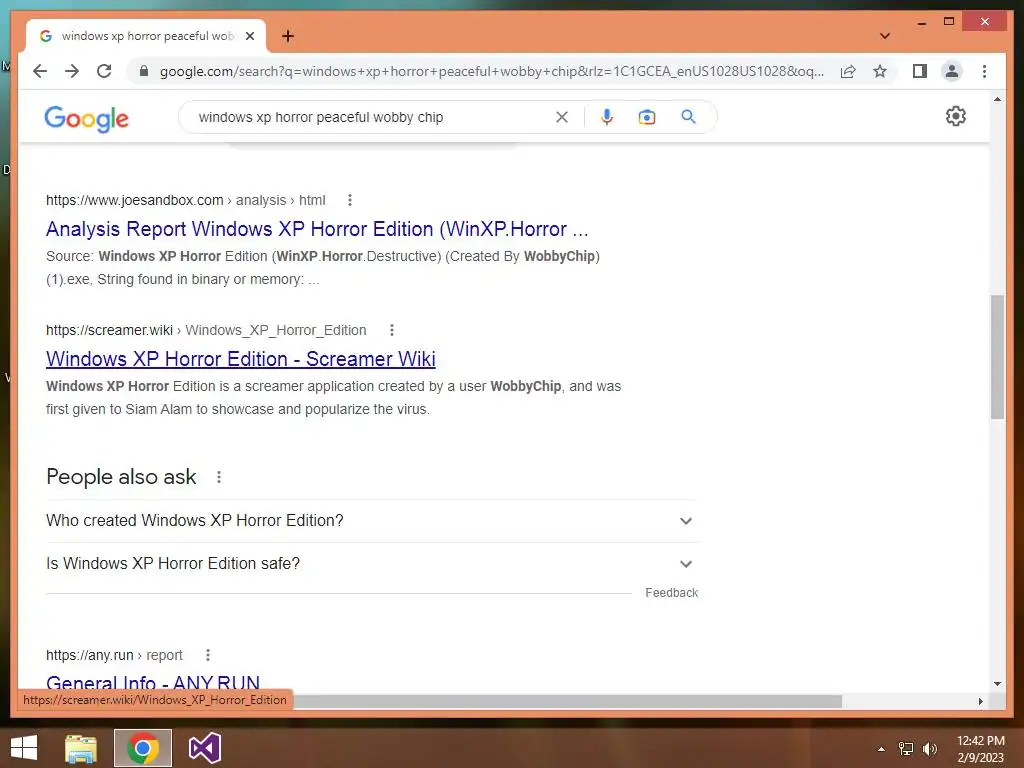The image size is (1024, 768).
Task: Click the horizontal scrollbar thumb
Action: [x=566, y=701]
